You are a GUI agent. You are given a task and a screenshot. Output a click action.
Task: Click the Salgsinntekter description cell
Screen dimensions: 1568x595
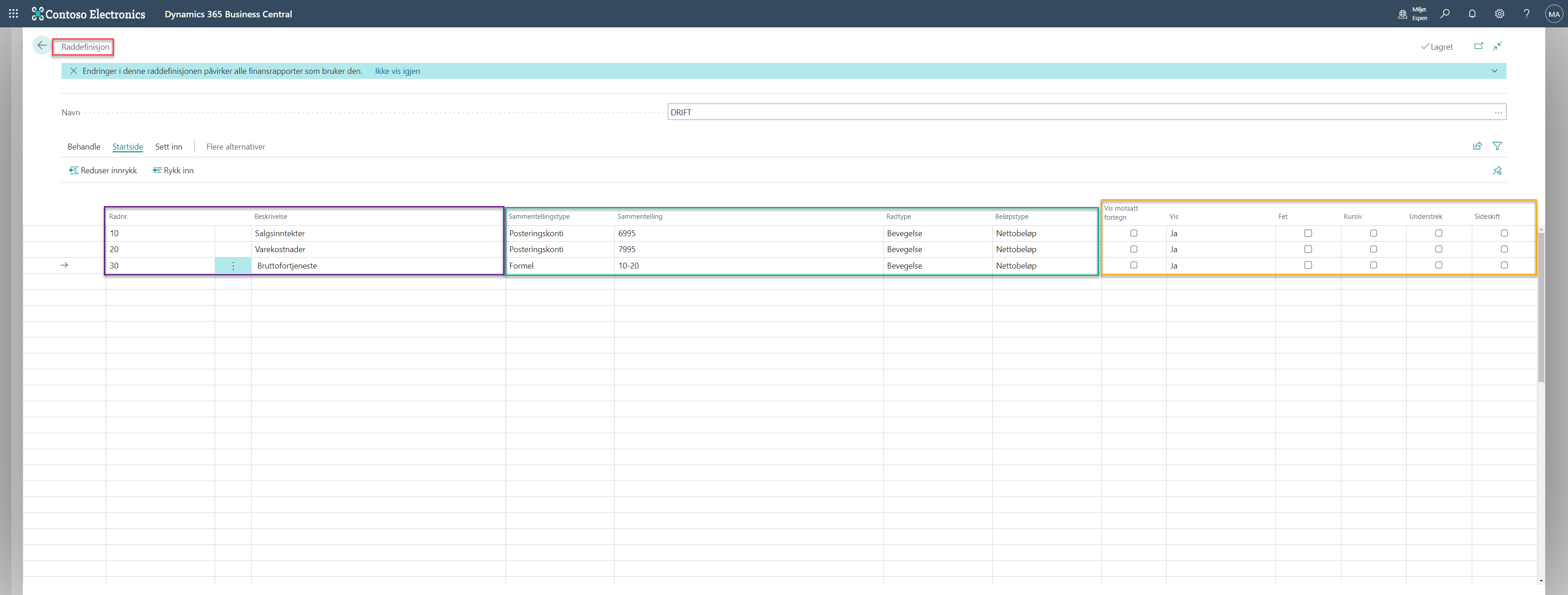(378, 233)
